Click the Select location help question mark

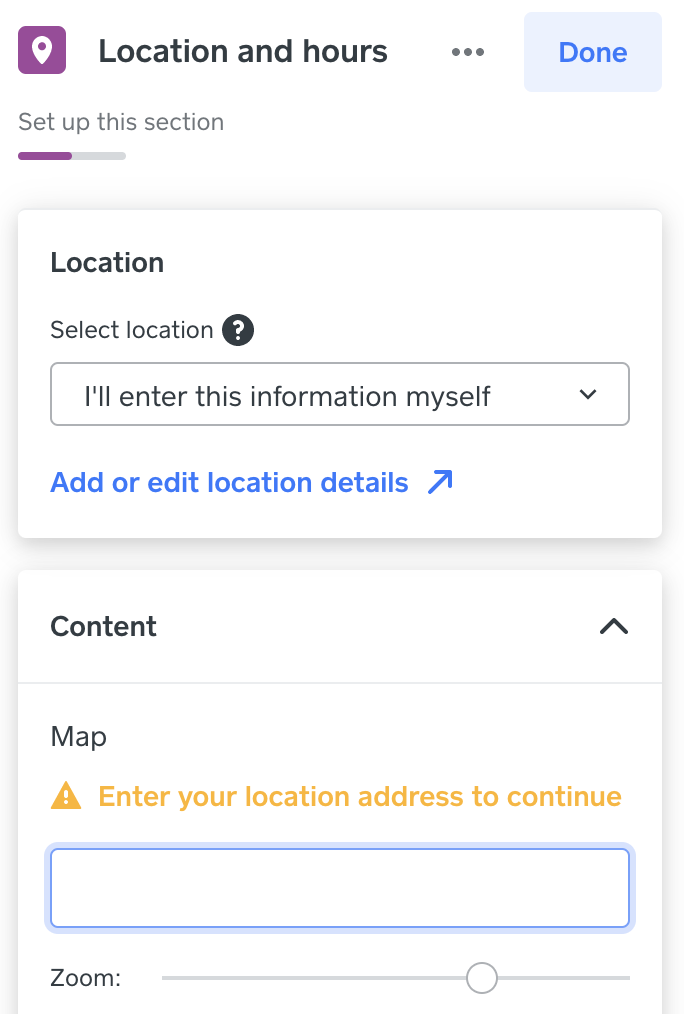(x=238, y=330)
